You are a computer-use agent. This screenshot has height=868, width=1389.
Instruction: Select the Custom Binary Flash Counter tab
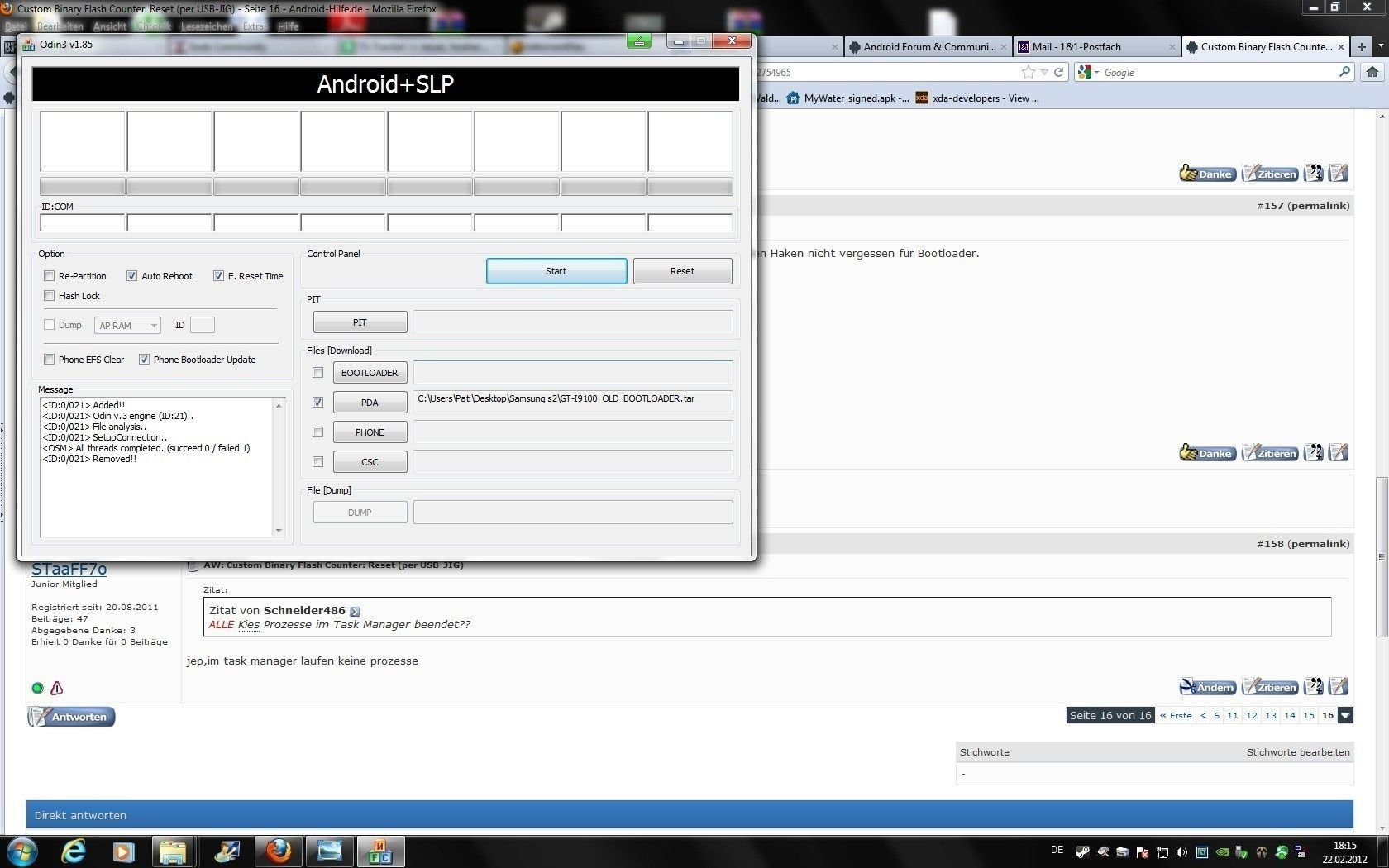[1265, 47]
